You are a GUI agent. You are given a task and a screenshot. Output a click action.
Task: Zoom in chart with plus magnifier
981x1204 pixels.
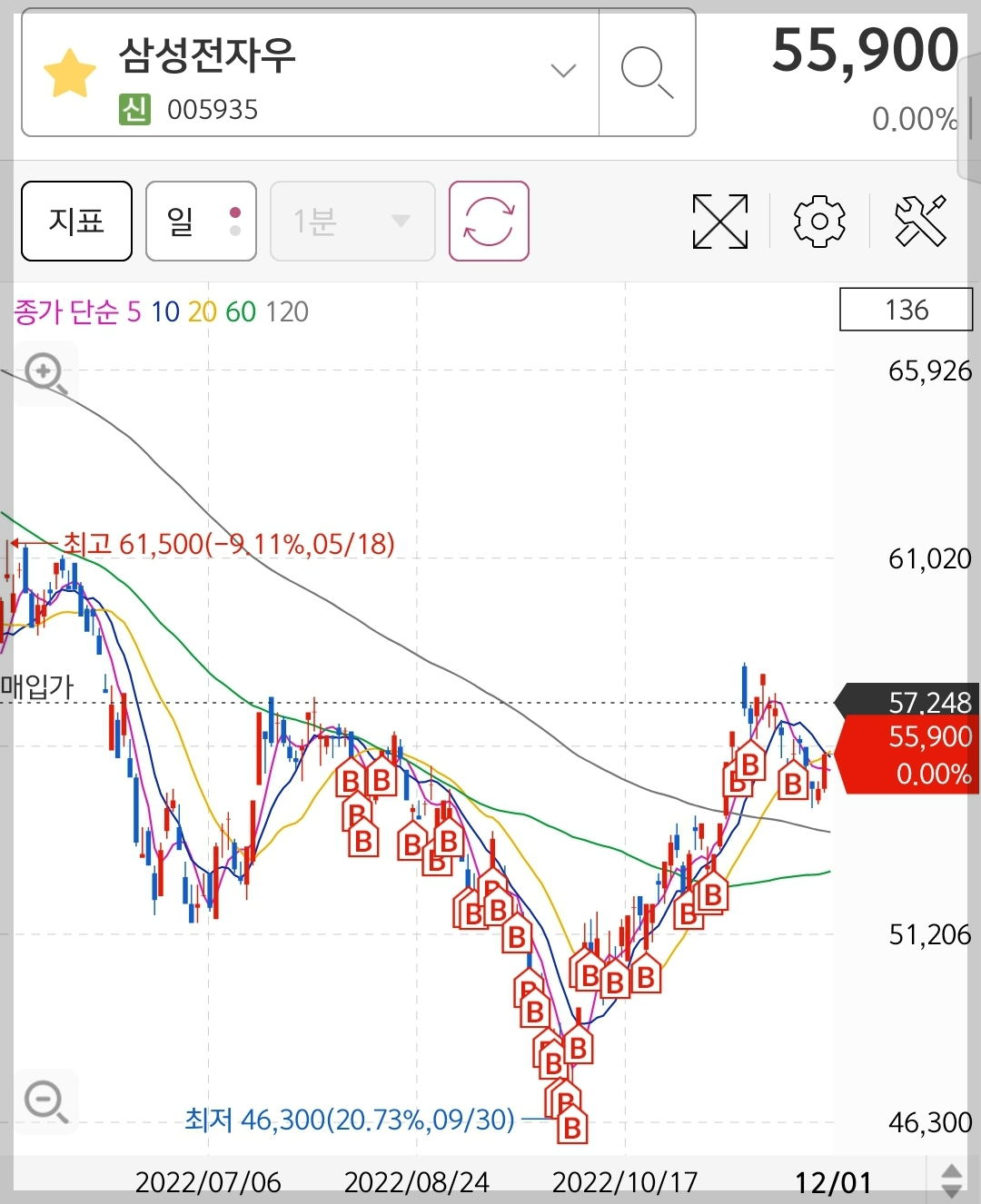pyautogui.click(x=46, y=373)
